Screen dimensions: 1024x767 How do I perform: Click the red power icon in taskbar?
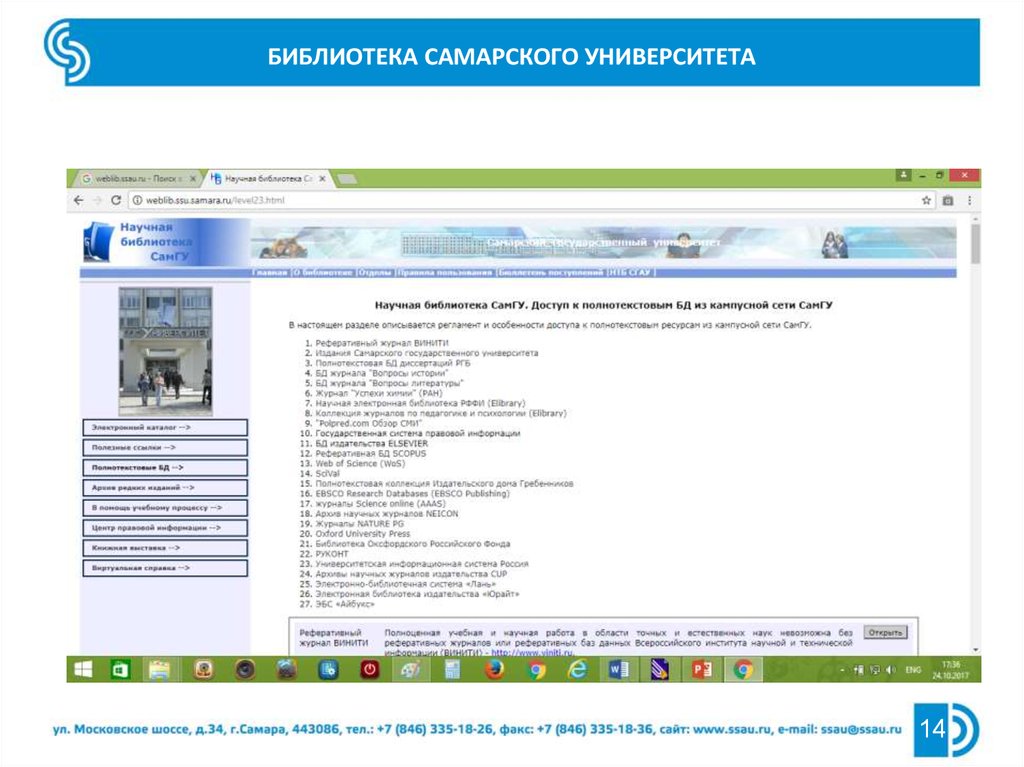coord(369,670)
